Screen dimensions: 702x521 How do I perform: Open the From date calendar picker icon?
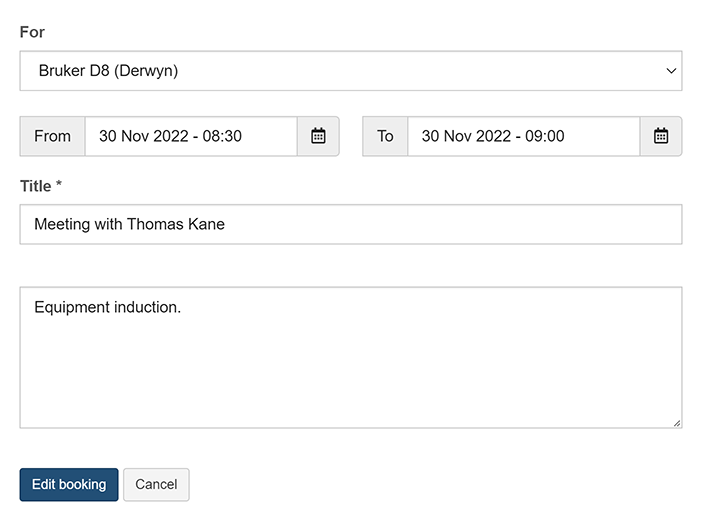(x=318, y=136)
